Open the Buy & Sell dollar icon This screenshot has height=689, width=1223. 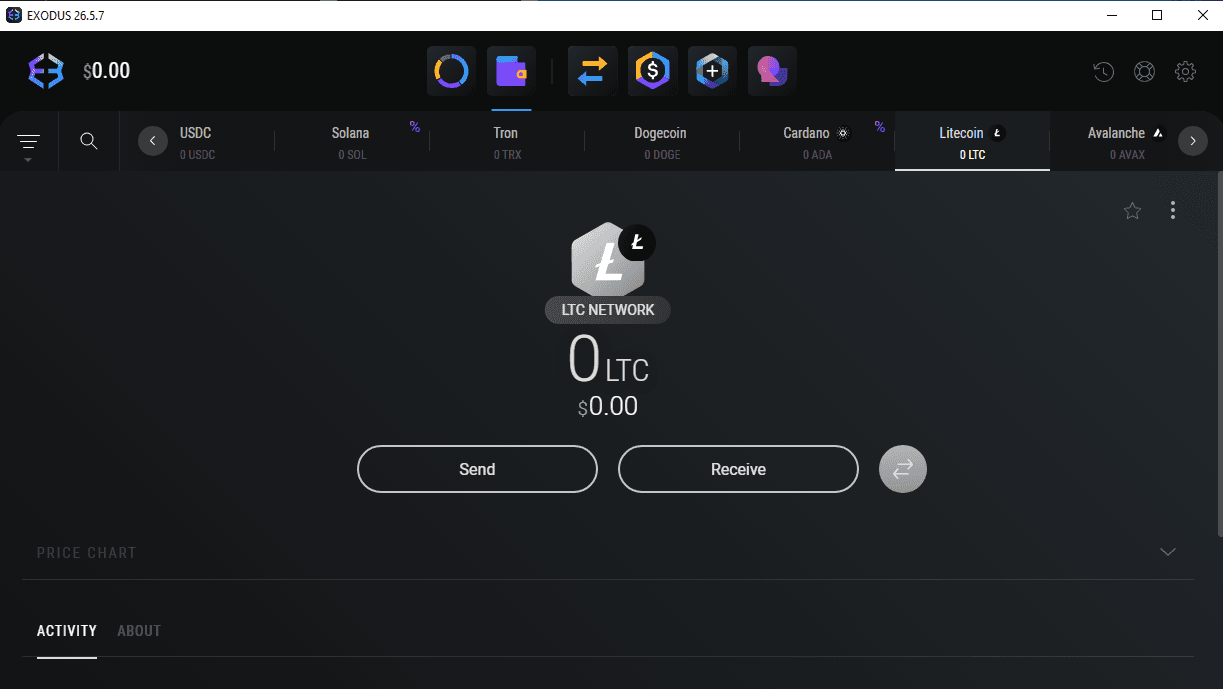coord(652,71)
